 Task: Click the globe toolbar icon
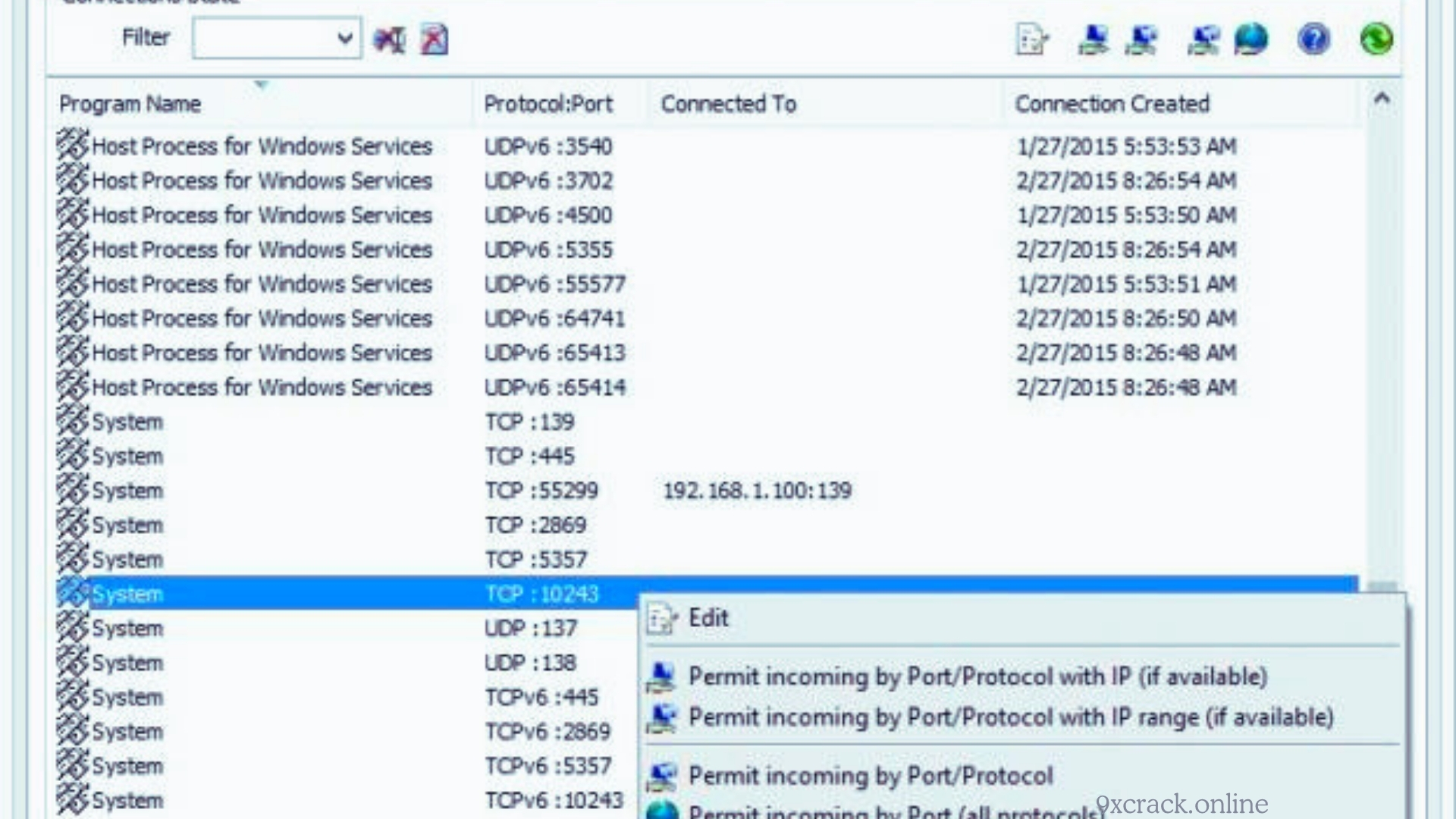click(x=1251, y=39)
